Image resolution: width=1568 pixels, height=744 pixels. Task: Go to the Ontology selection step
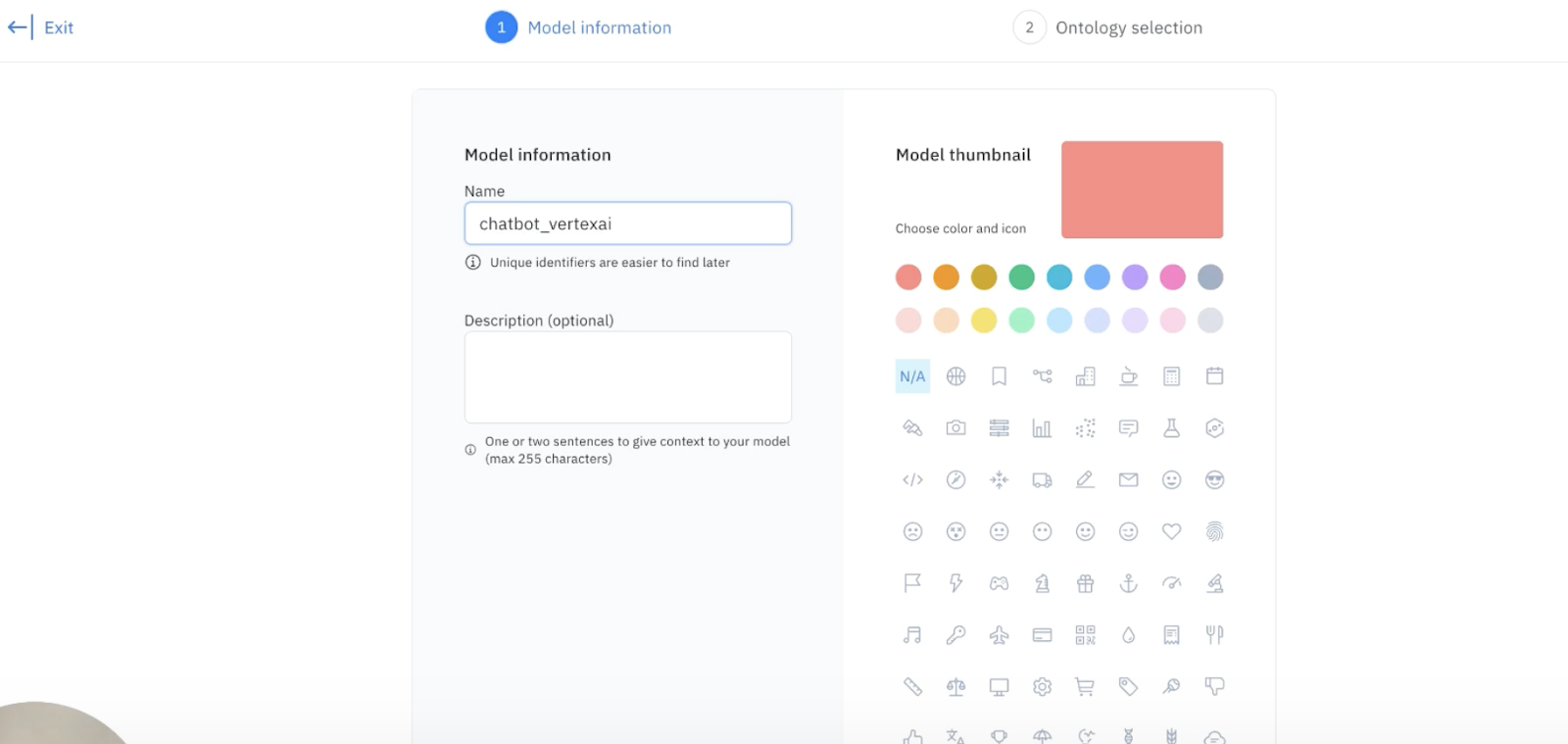pyautogui.click(x=1108, y=27)
